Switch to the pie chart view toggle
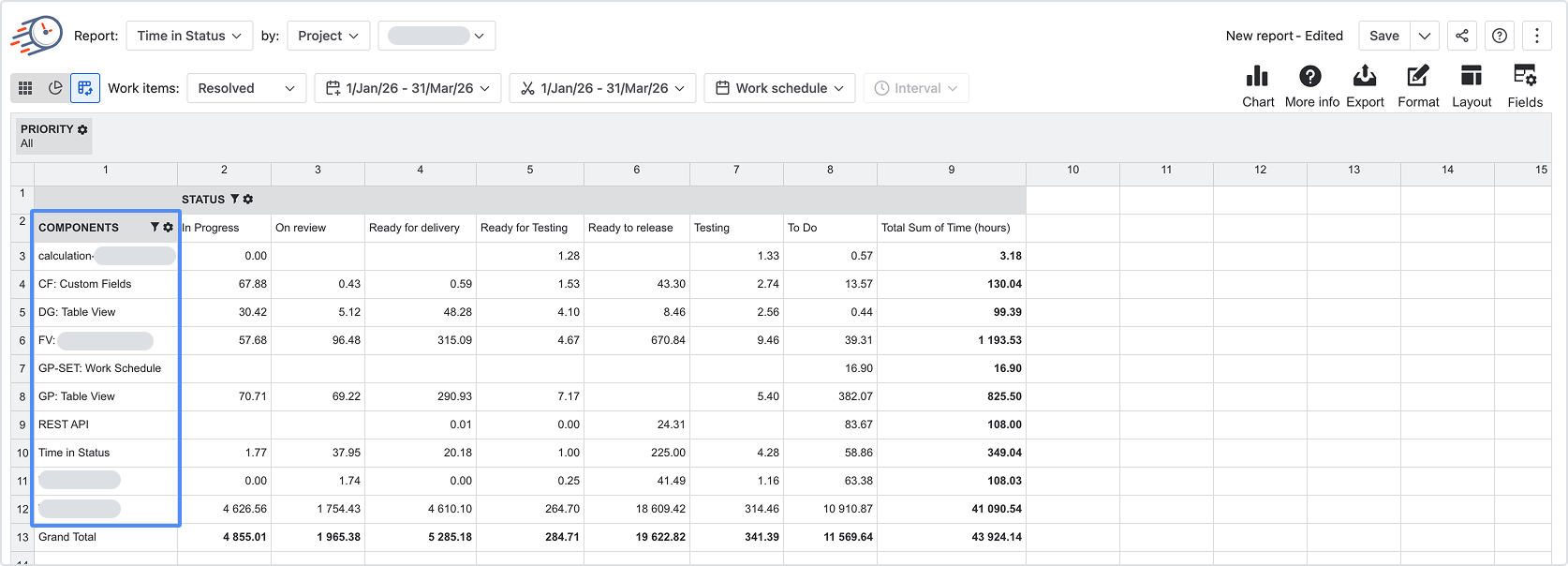 [x=55, y=88]
